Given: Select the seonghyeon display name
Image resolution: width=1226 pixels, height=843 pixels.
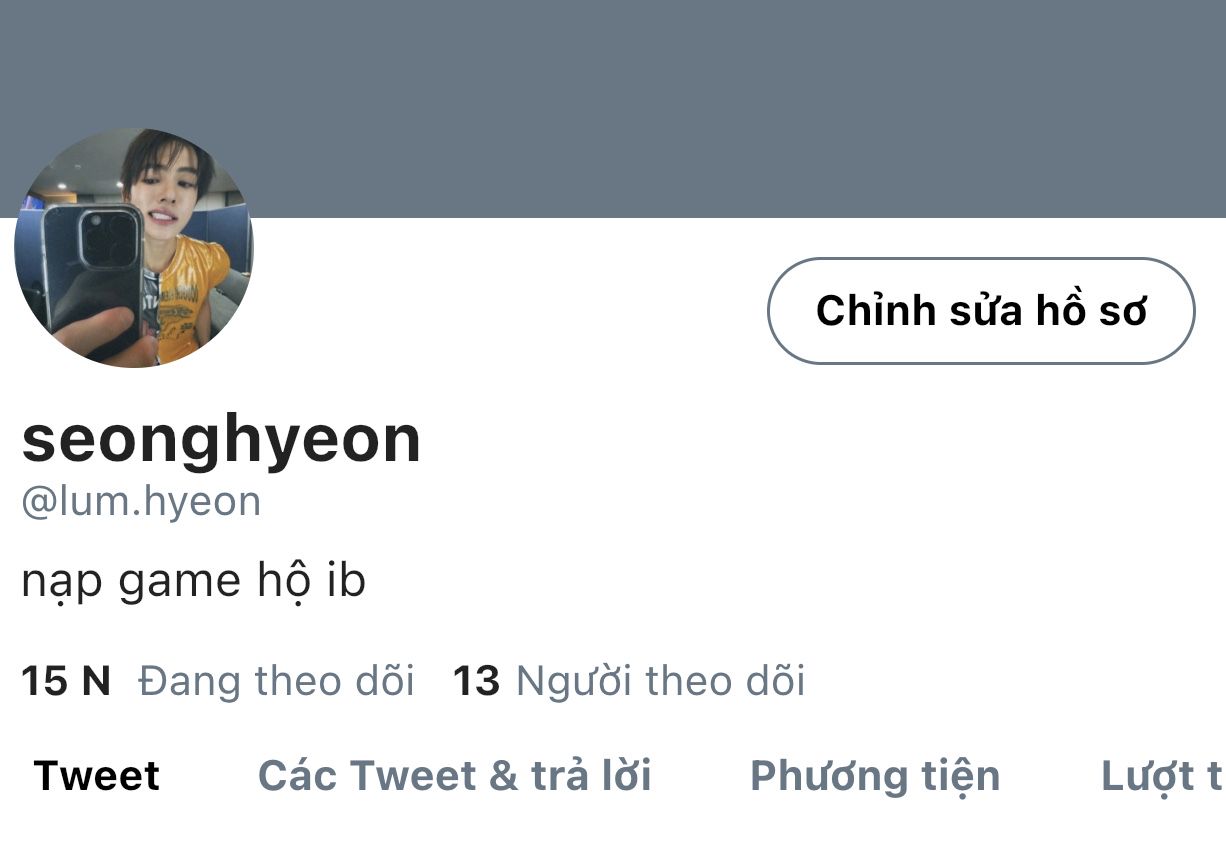Looking at the screenshot, I should pyautogui.click(x=221, y=439).
